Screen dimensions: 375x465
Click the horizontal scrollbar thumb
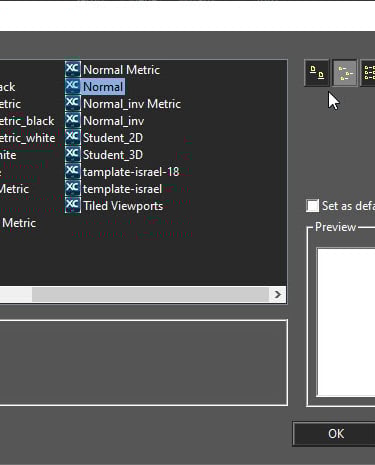(150, 295)
